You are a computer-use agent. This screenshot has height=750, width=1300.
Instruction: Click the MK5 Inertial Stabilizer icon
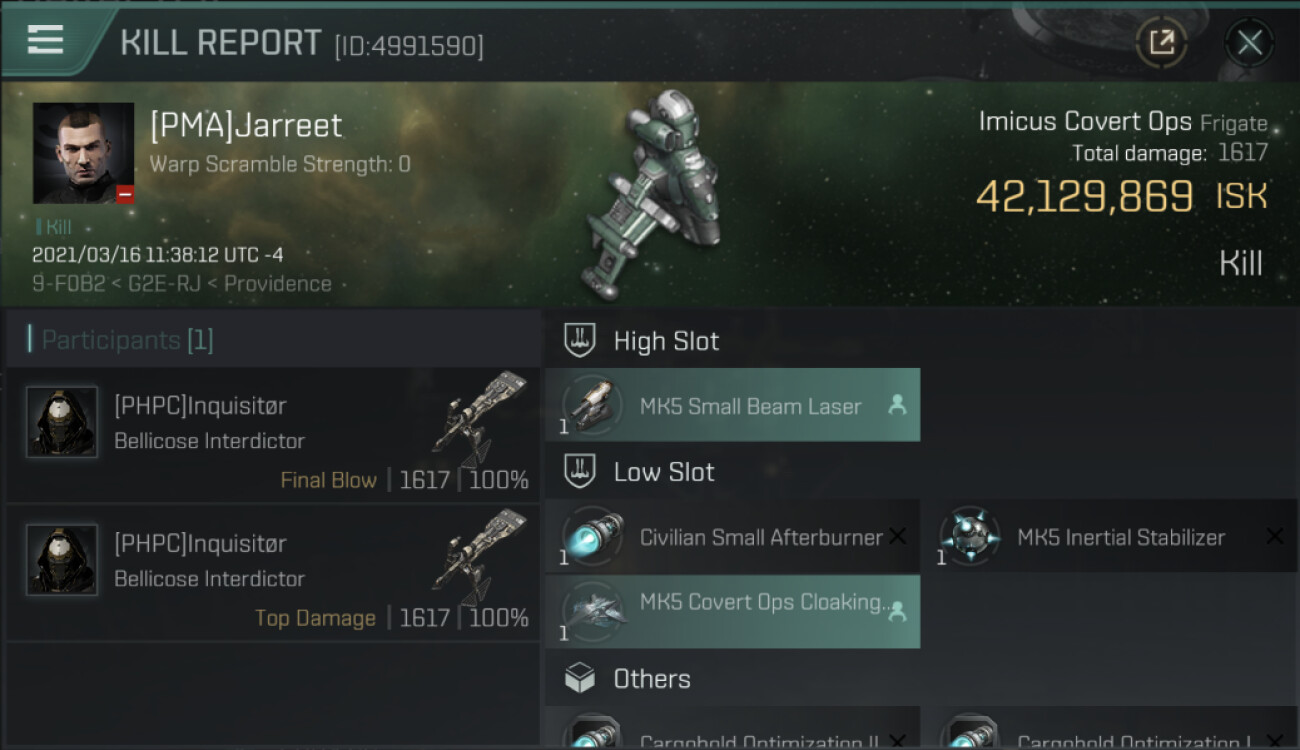969,537
